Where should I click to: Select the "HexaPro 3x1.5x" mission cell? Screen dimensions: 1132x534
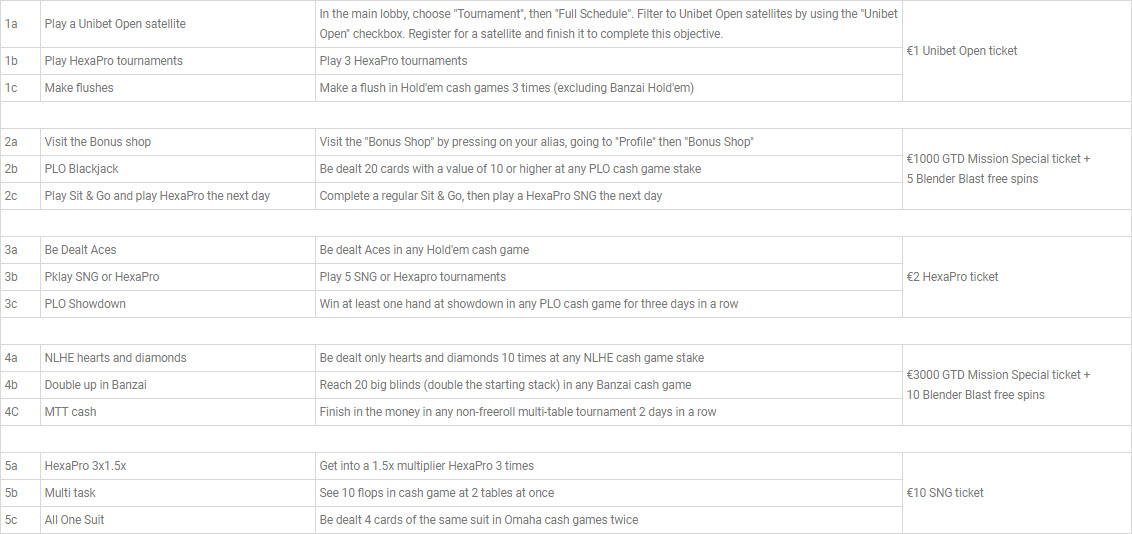point(178,466)
